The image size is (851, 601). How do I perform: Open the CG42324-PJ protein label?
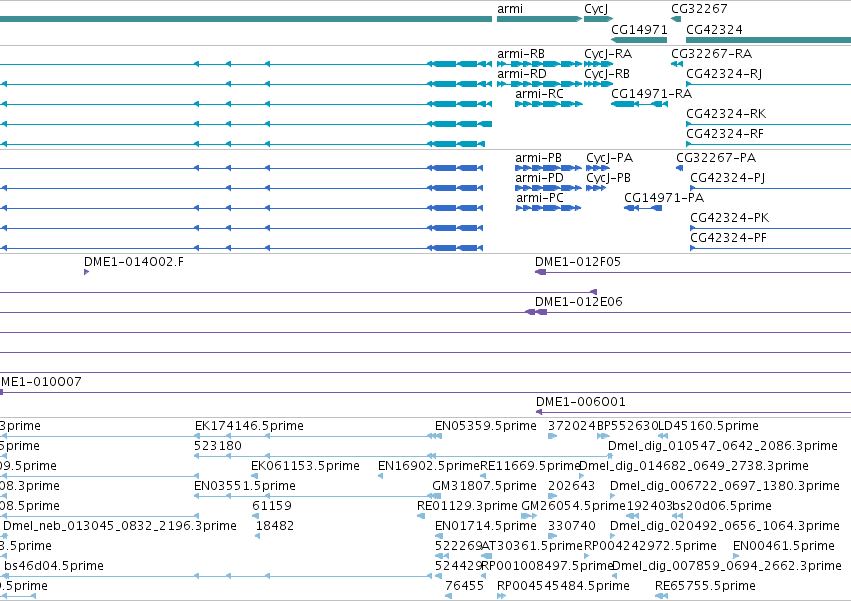728,179
